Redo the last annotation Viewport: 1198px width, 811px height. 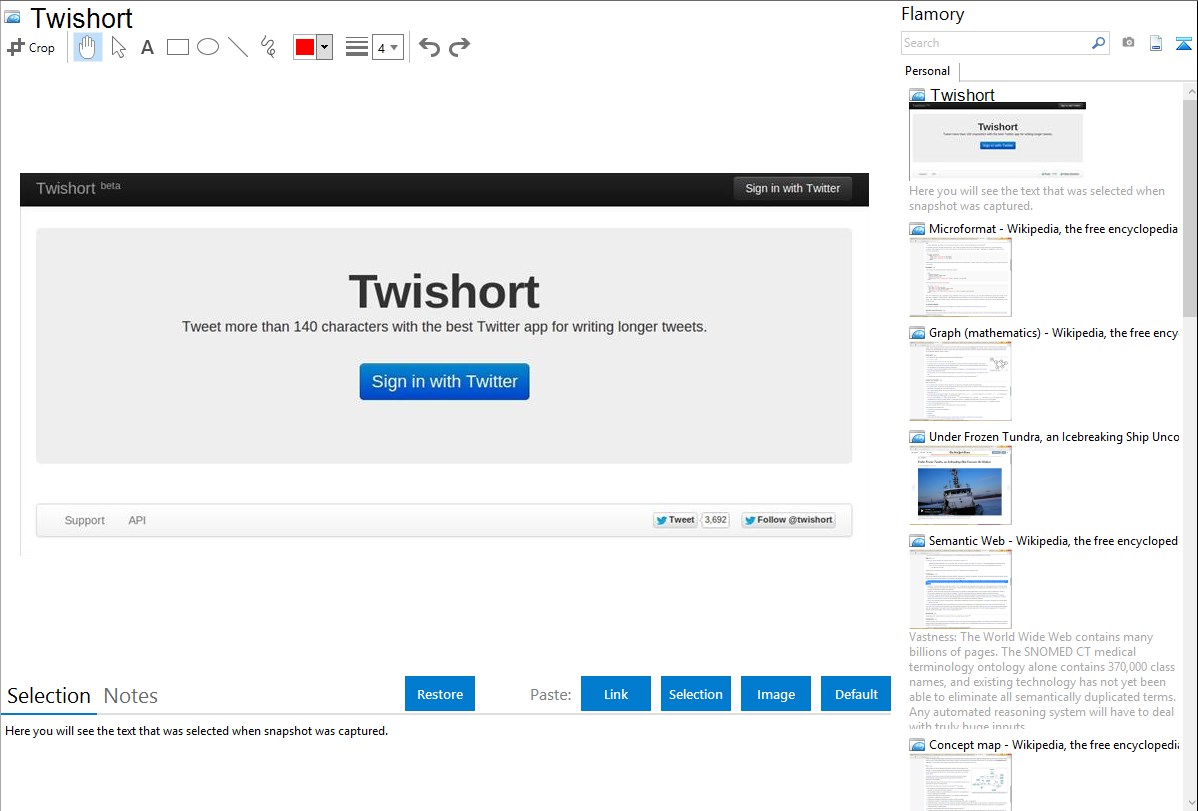click(459, 47)
